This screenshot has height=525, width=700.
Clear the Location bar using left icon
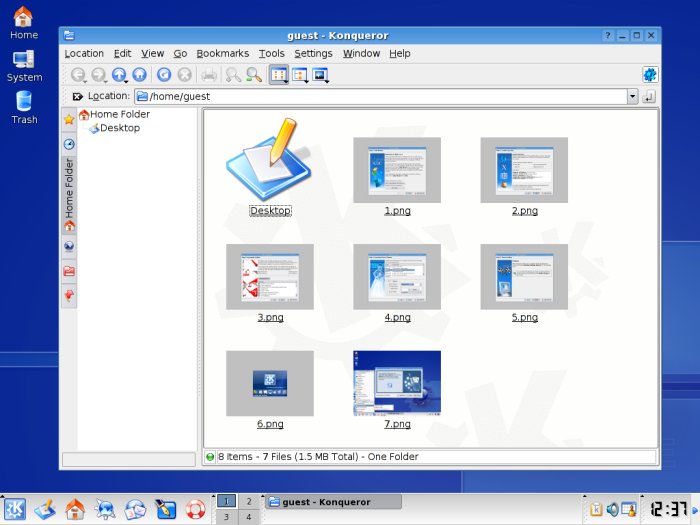pyautogui.click(x=76, y=97)
